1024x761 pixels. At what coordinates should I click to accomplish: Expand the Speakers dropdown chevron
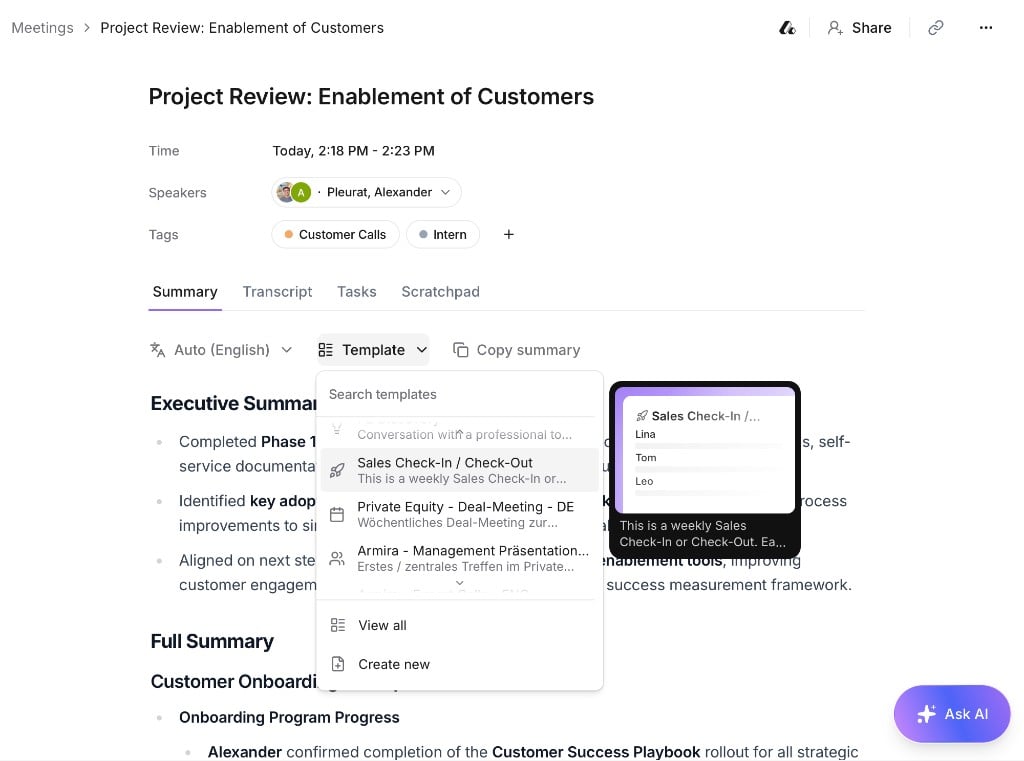(x=445, y=192)
